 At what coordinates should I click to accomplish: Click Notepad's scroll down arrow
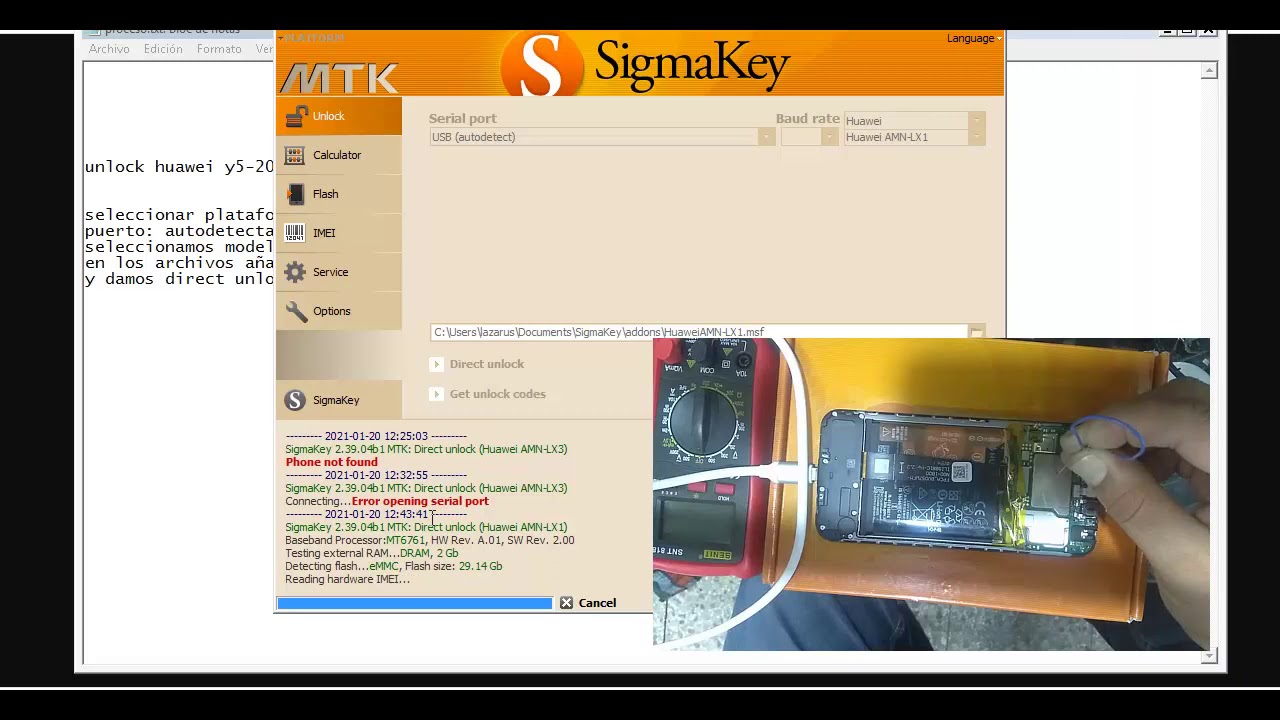1210,655
